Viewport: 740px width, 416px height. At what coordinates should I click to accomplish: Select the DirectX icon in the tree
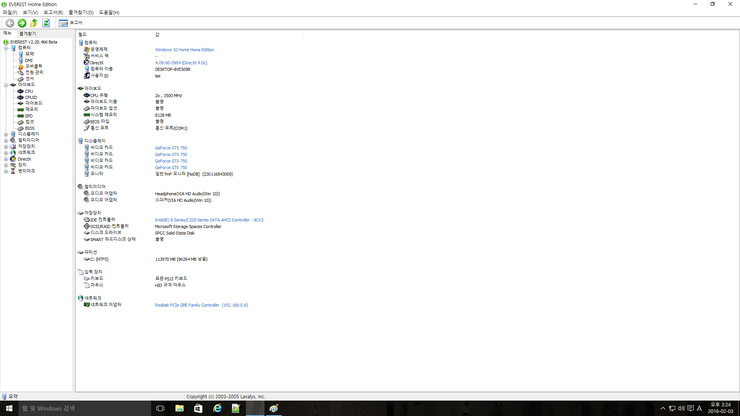[x=13, y=159]
